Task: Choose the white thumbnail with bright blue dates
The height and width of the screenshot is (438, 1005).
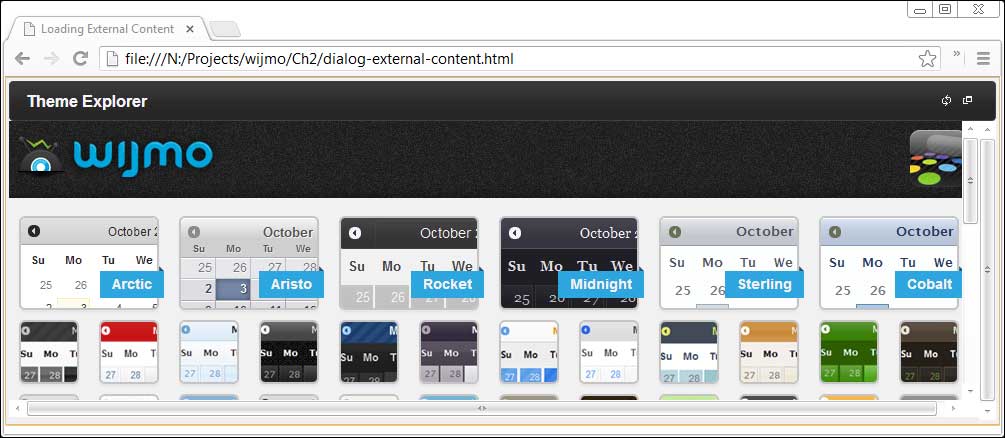Action: tap(529, 352)
